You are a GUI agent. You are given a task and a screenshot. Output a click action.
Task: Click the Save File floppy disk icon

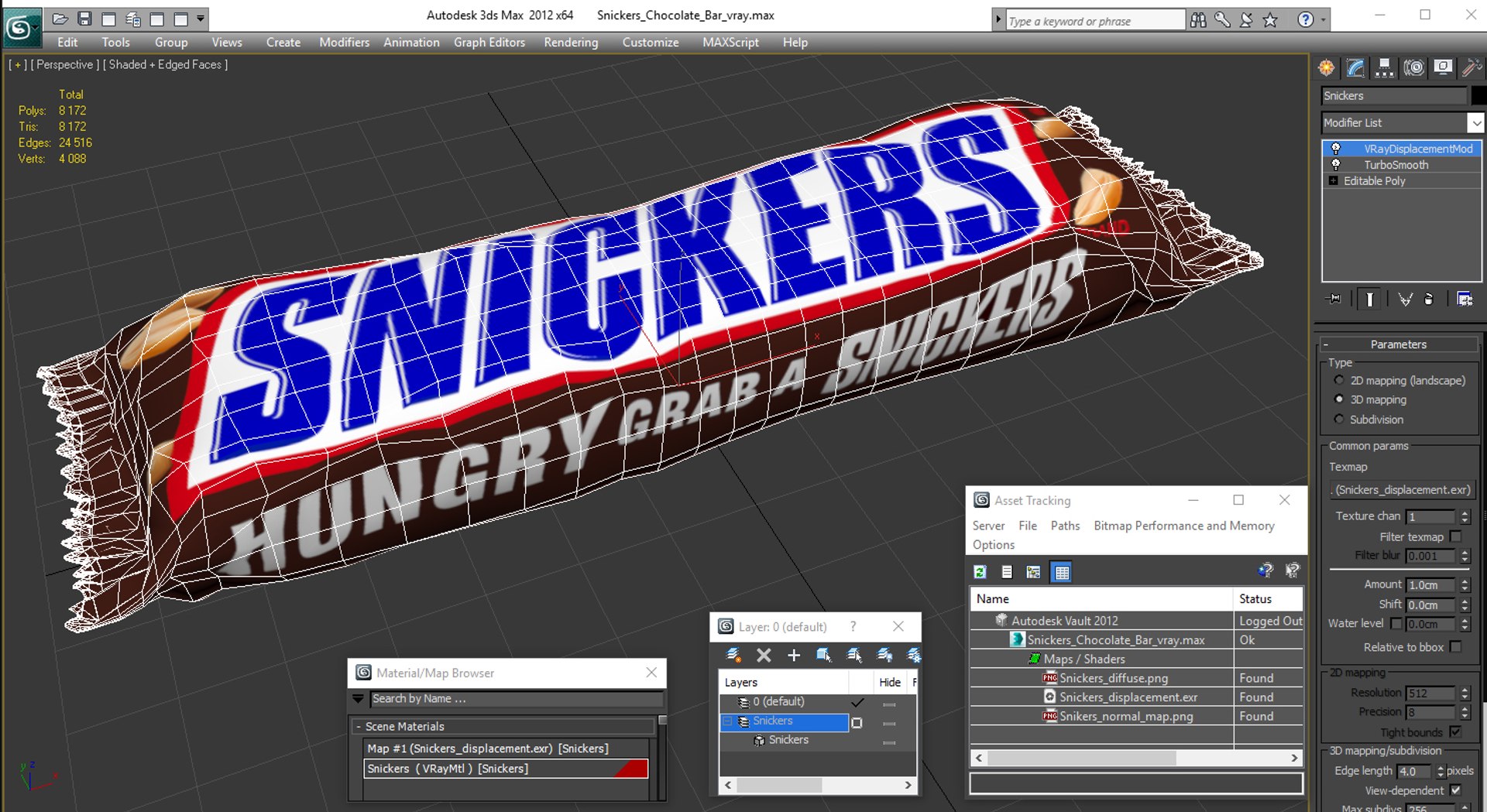click(85, 19)
